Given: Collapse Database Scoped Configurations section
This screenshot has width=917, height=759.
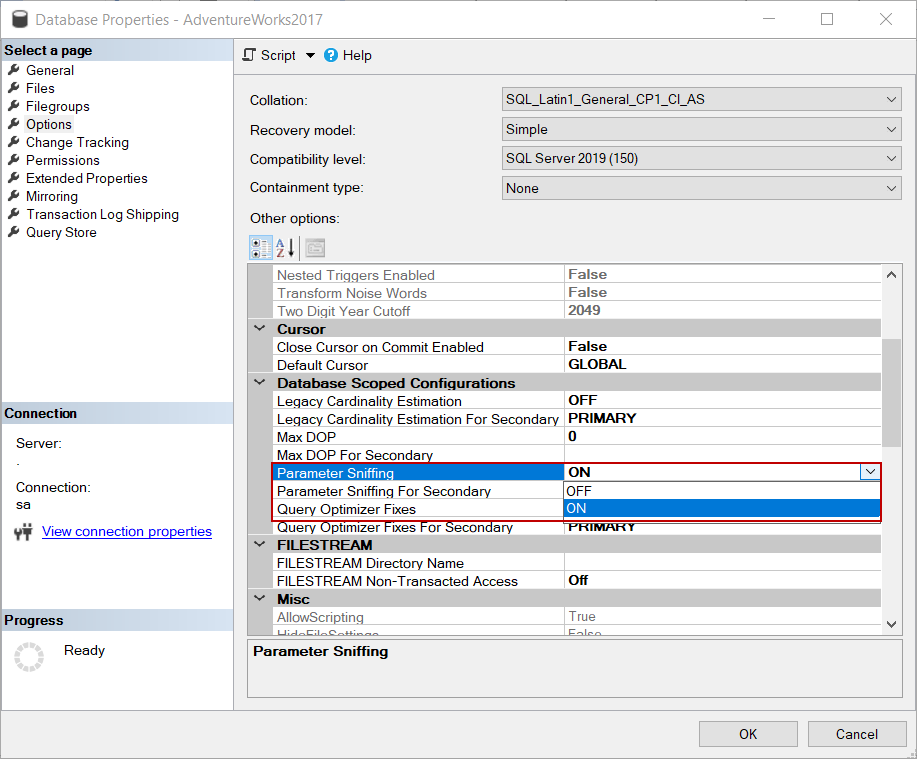Looking at the screenshot, I should click(260, 383).
